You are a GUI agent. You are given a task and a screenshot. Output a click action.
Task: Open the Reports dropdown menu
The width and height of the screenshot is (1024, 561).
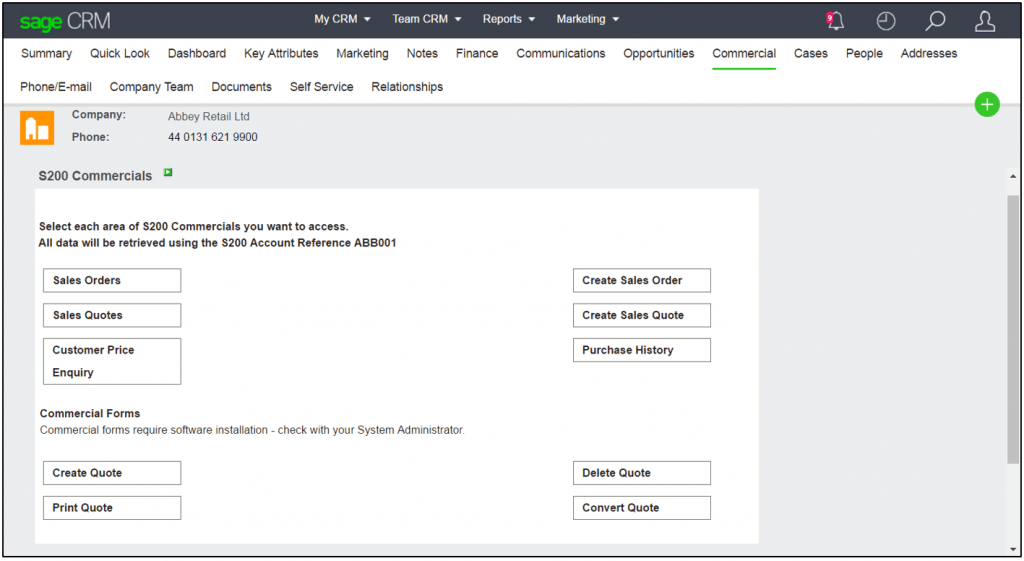pyautogui.click(x=509, y=19)
